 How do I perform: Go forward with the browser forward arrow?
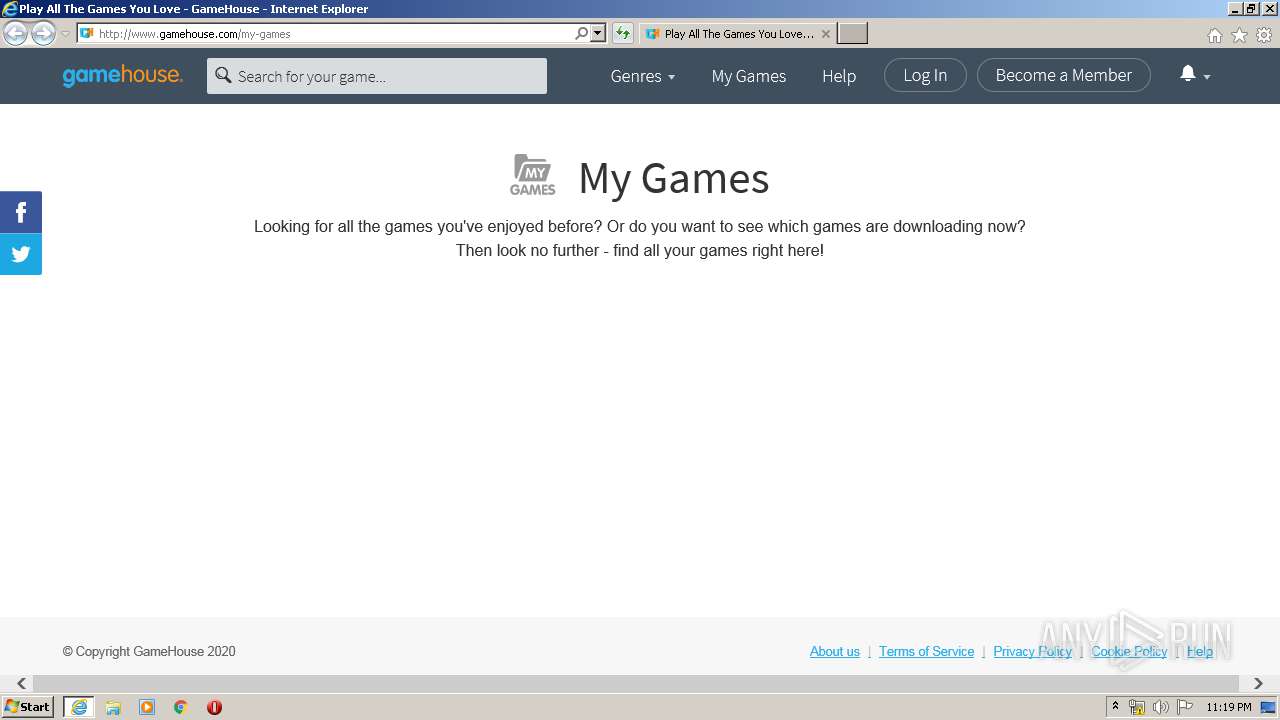point(43,34)
